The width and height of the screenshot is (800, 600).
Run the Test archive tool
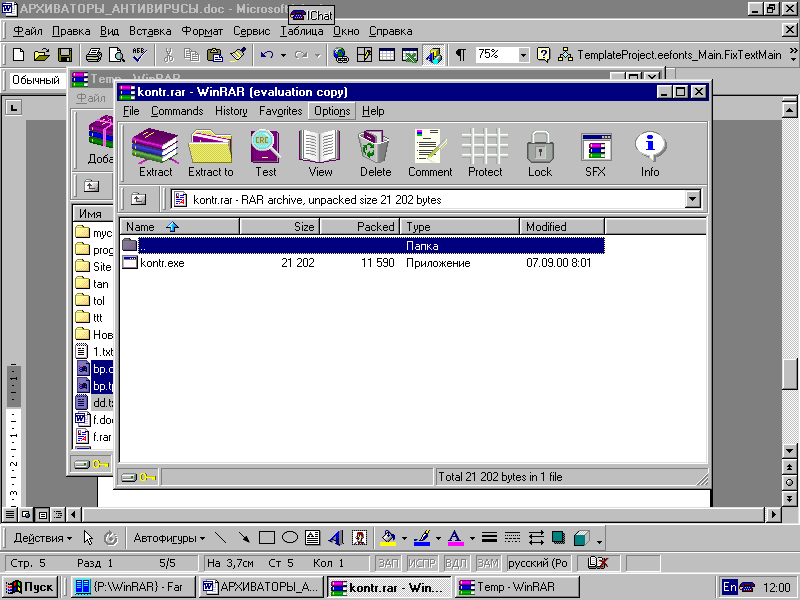265,153
